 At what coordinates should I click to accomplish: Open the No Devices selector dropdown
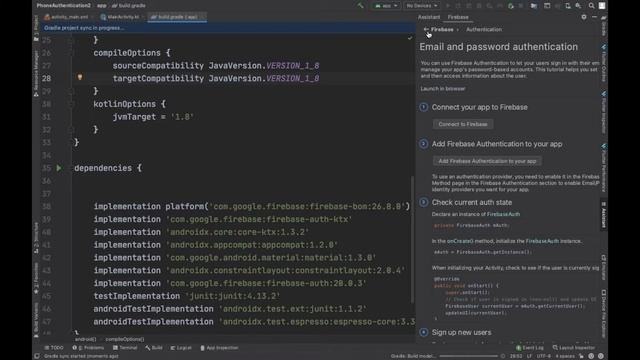coord(422,6)
